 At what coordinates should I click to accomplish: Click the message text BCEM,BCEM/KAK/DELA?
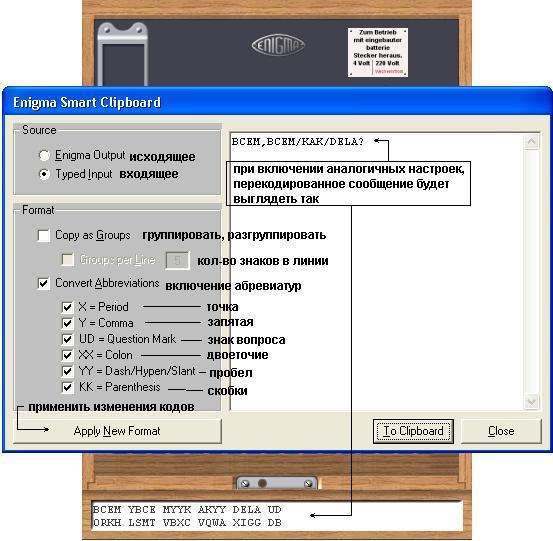[297, 142]
